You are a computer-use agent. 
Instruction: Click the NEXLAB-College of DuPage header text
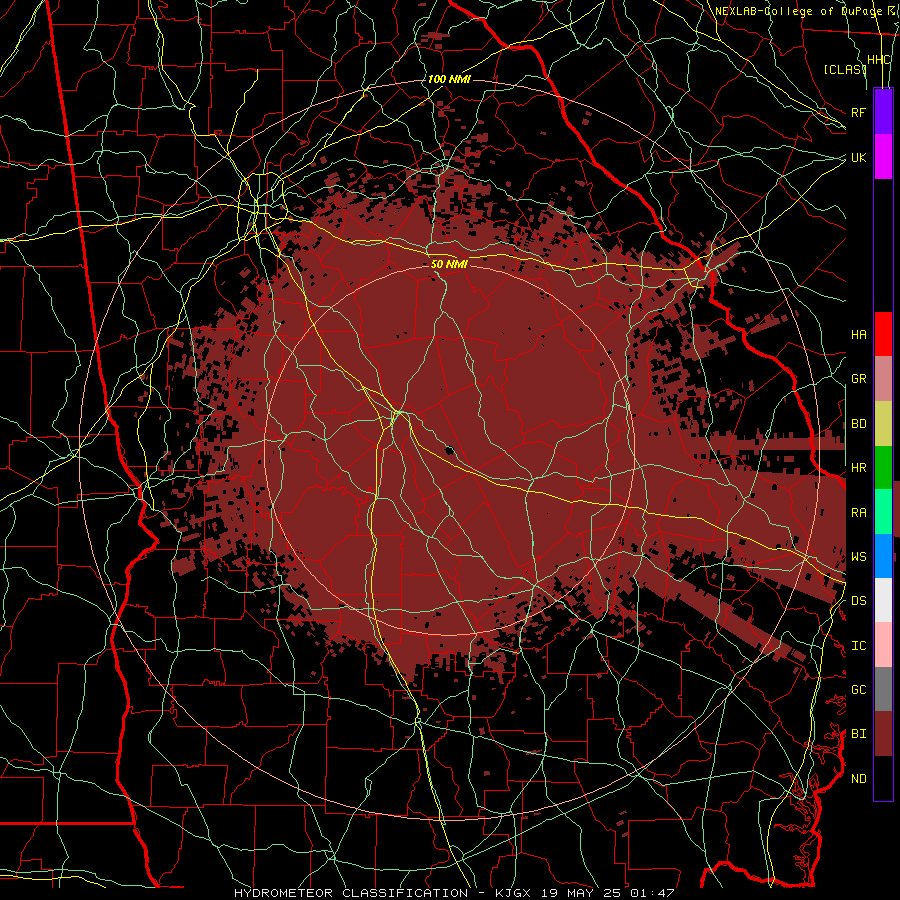(x=801, y=11)
